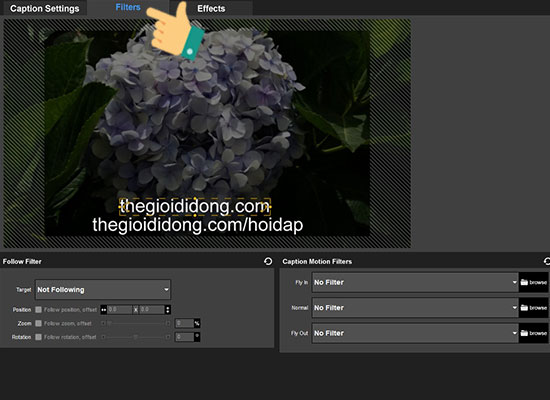
Task: Click the position offset up-down stepper
Action: [x=168, y=309]
